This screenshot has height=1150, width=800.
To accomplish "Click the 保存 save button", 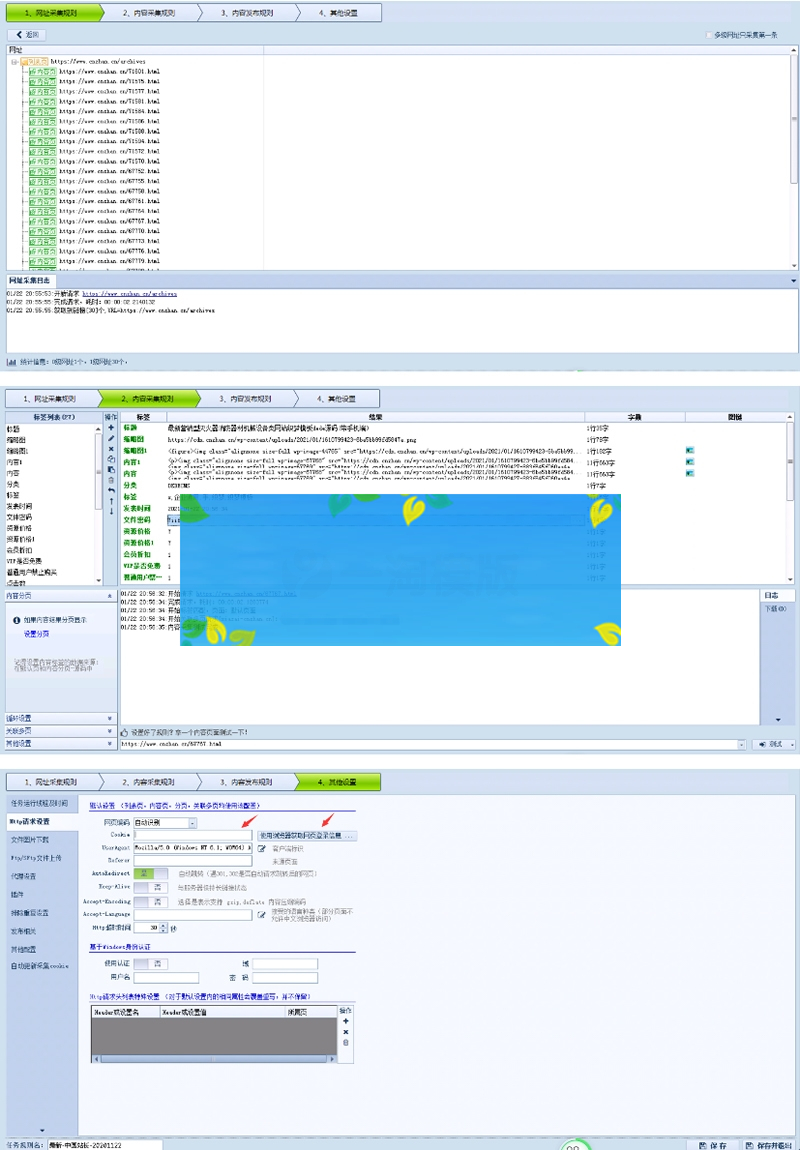I will point(712,1145).
